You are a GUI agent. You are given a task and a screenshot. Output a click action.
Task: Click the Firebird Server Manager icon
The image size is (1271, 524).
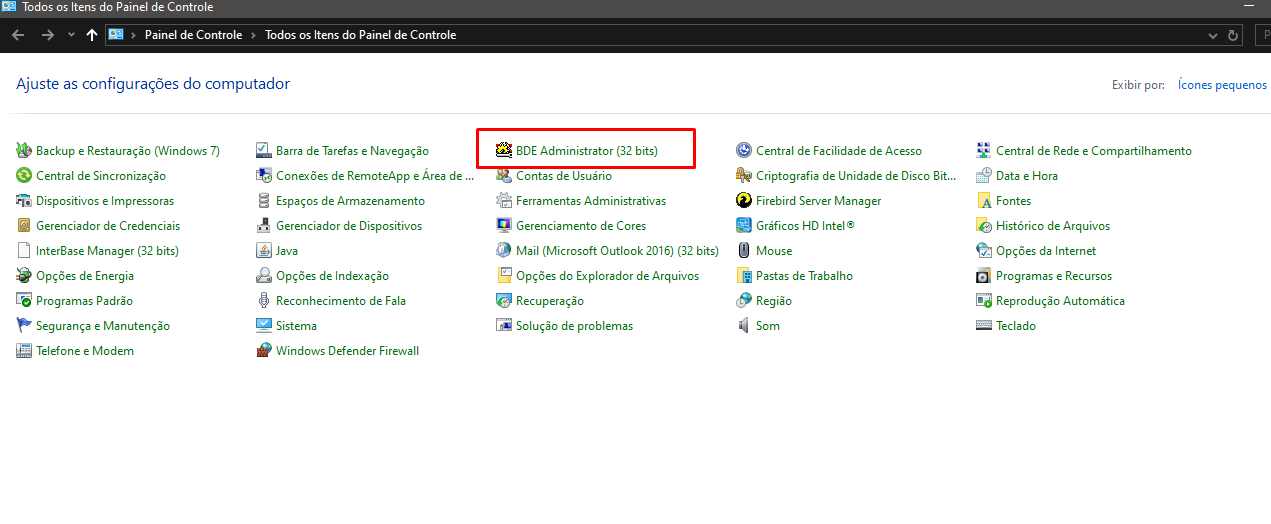744,201
